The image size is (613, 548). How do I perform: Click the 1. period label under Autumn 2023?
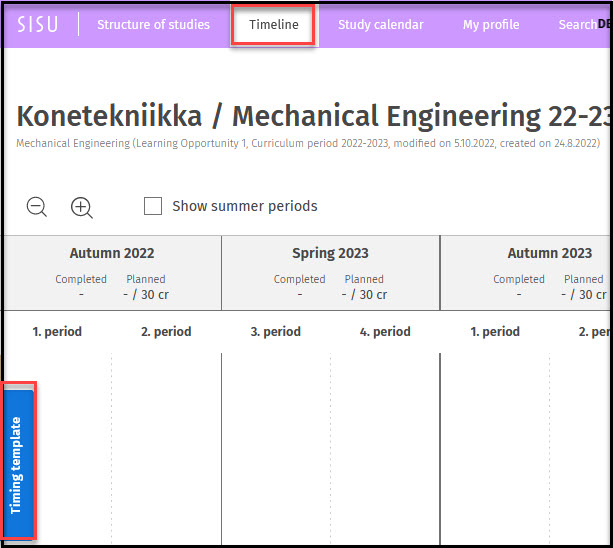tap(495, 332)
